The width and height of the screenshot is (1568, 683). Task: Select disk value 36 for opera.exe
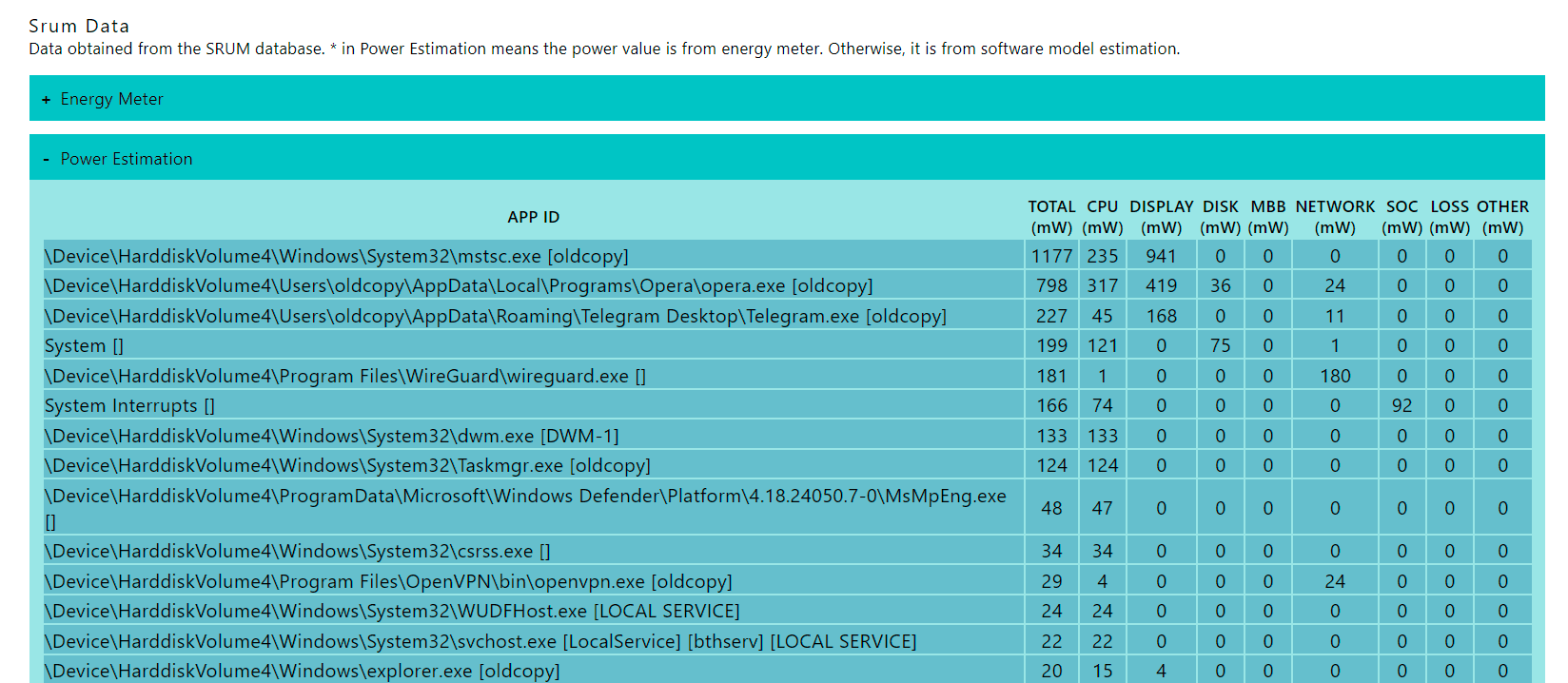pos(1221,285)
